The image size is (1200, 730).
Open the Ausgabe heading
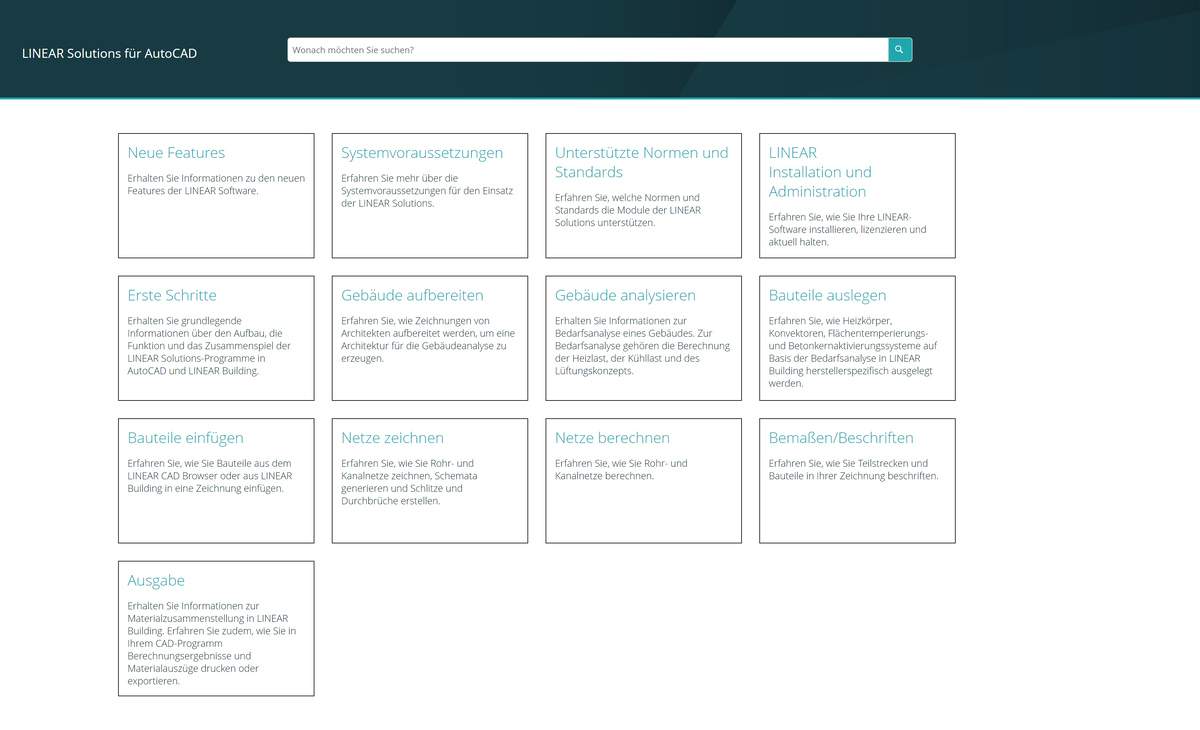pos(156,580)
